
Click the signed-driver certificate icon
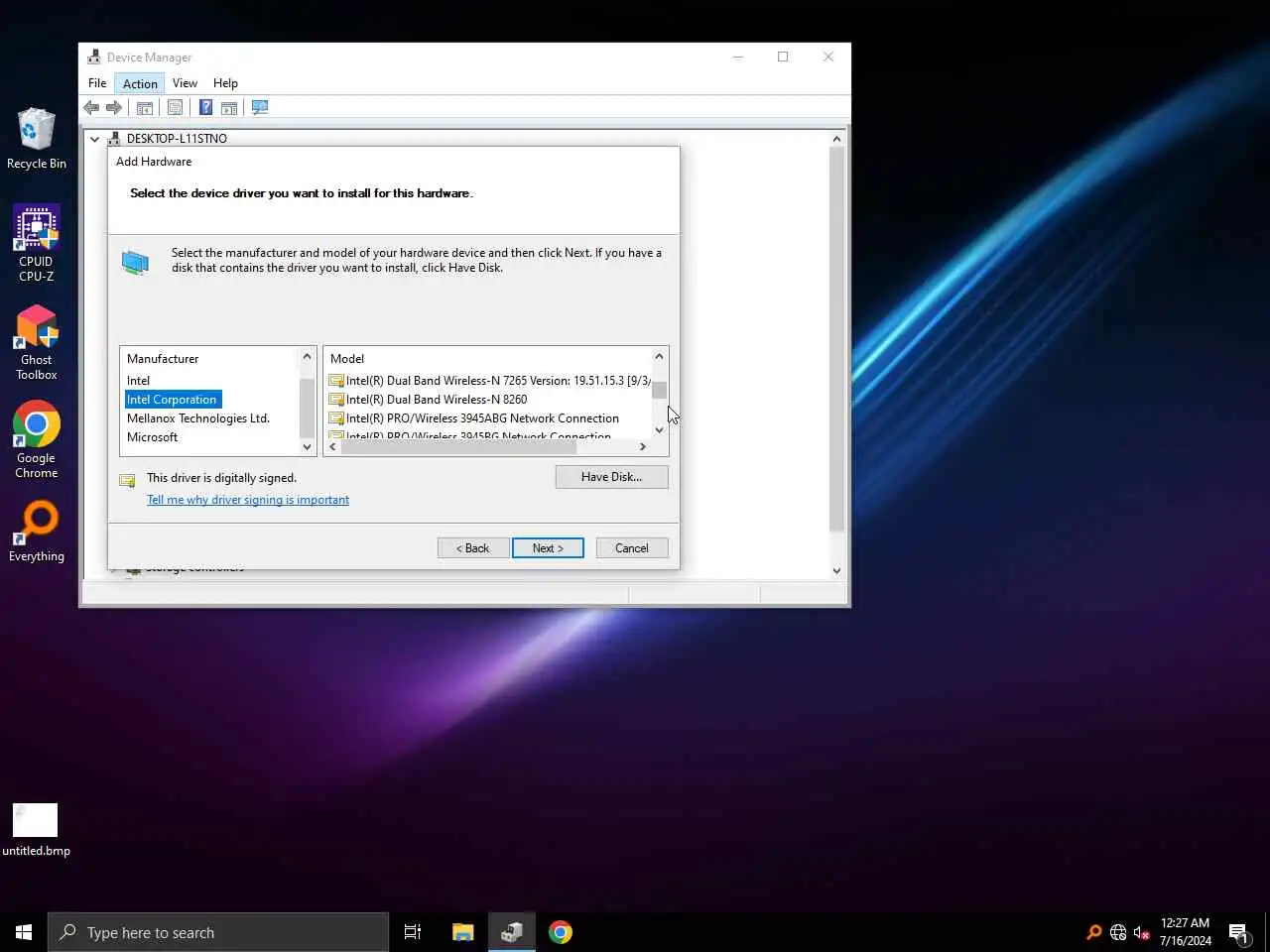(127, 480)
